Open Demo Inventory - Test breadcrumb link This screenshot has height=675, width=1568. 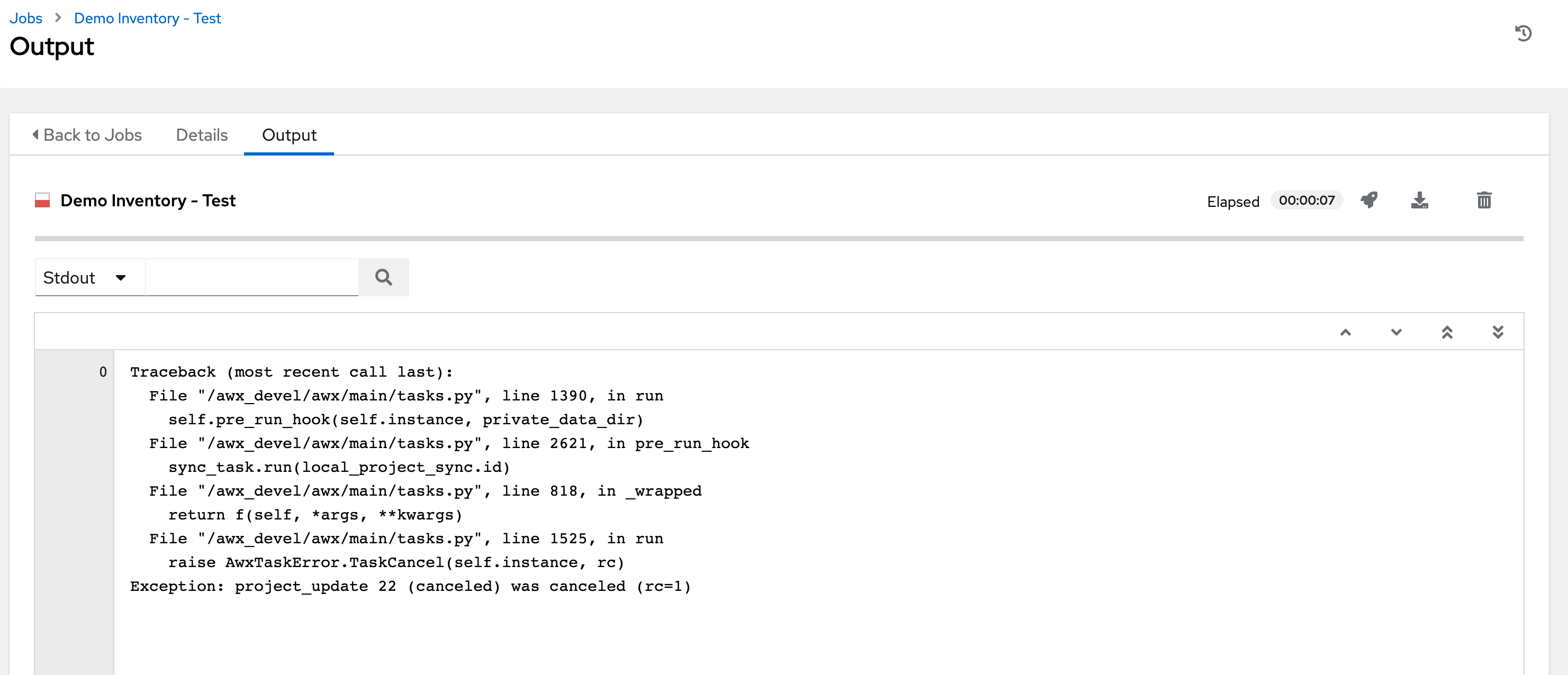pos(147,18)
